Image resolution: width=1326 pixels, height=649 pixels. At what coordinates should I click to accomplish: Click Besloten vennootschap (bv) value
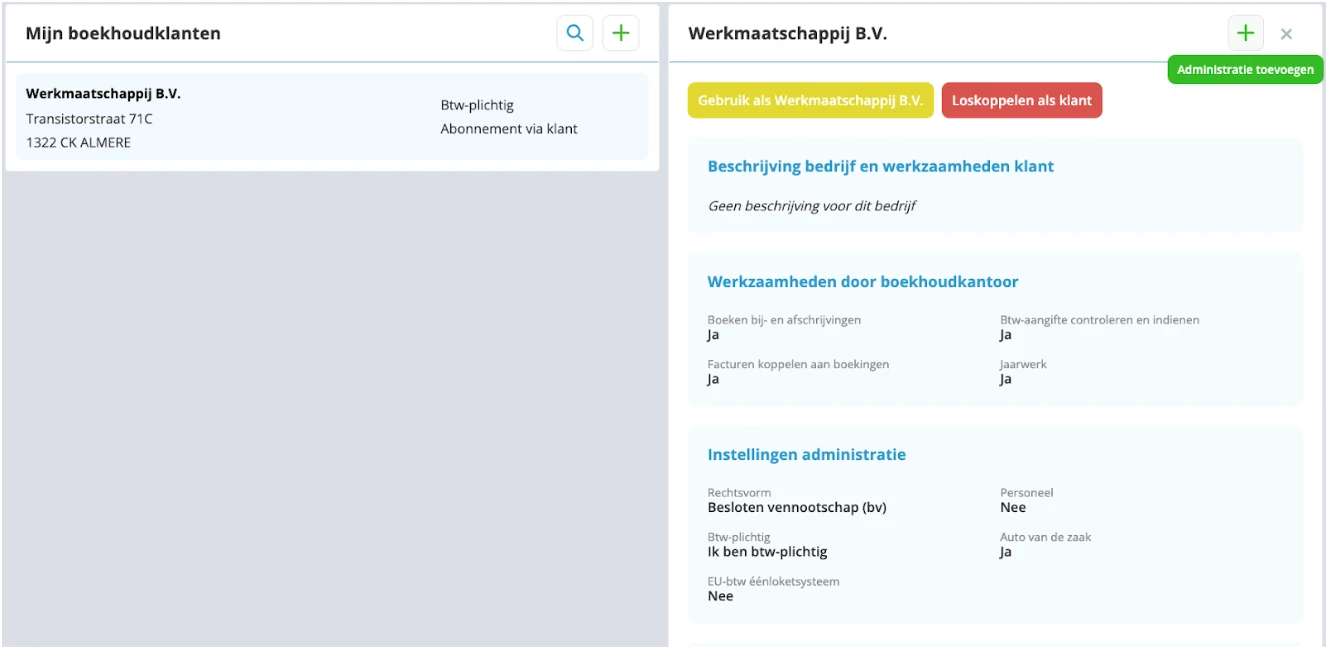click(x=797, y=507)
